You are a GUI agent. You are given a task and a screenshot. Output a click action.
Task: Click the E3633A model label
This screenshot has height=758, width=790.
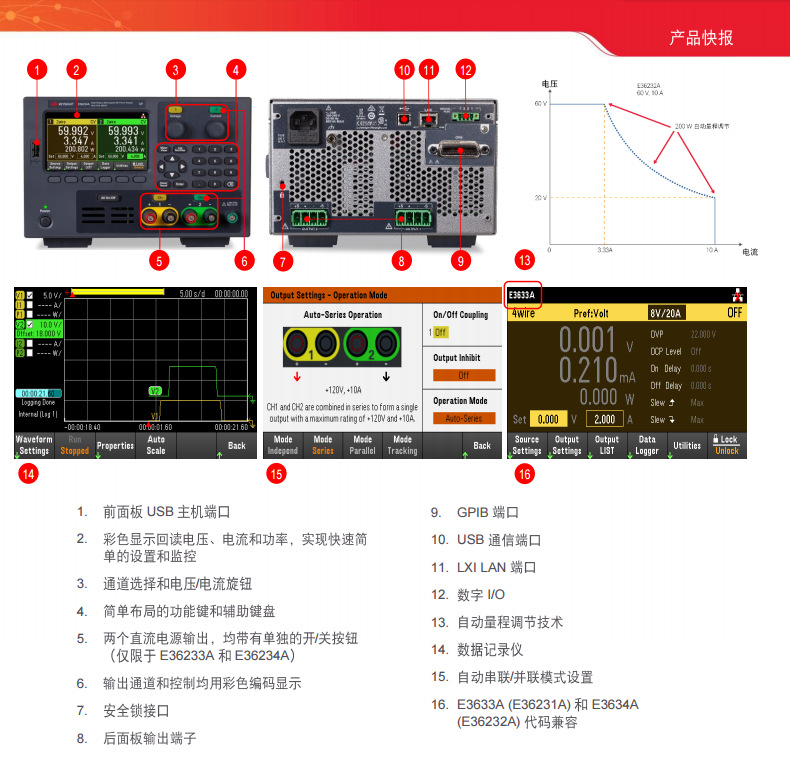click(521, 295)
